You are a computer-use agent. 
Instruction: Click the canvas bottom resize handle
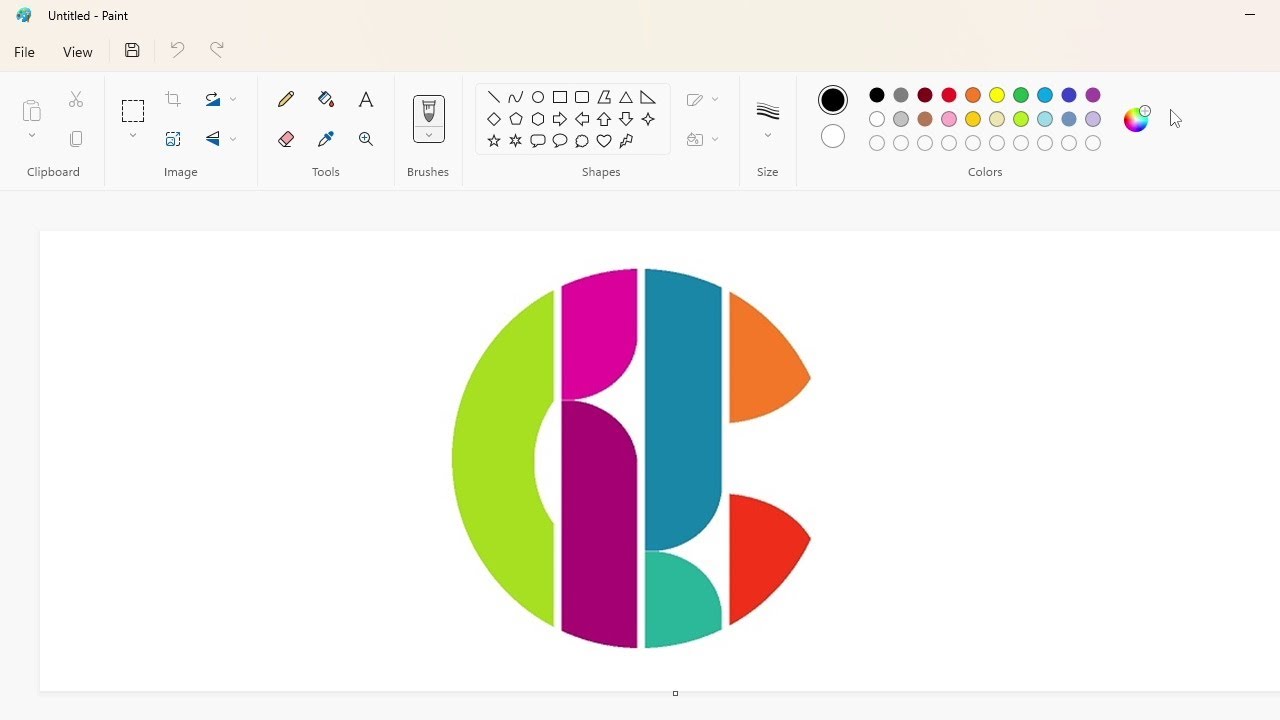676,693
